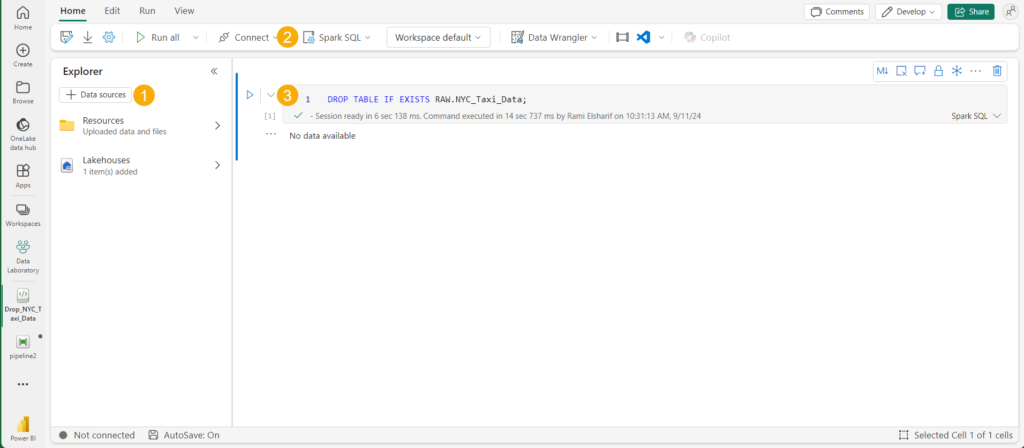
Task: Click the Share button
Action: tap(970, 12)
